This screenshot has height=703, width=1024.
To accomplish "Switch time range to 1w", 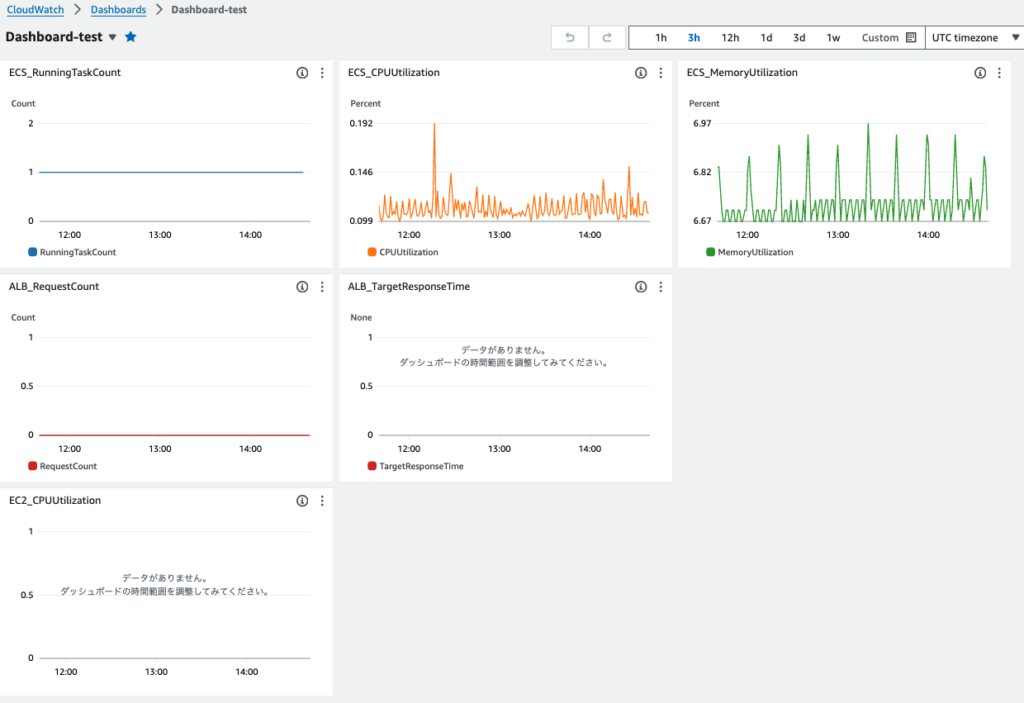I will [833, 38].
